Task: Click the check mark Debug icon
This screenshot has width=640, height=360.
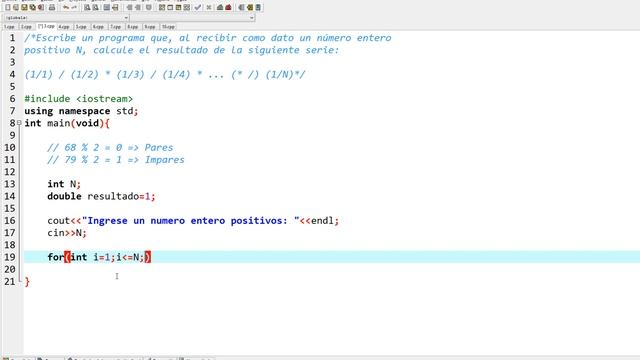Action: (x=198, y=7)
